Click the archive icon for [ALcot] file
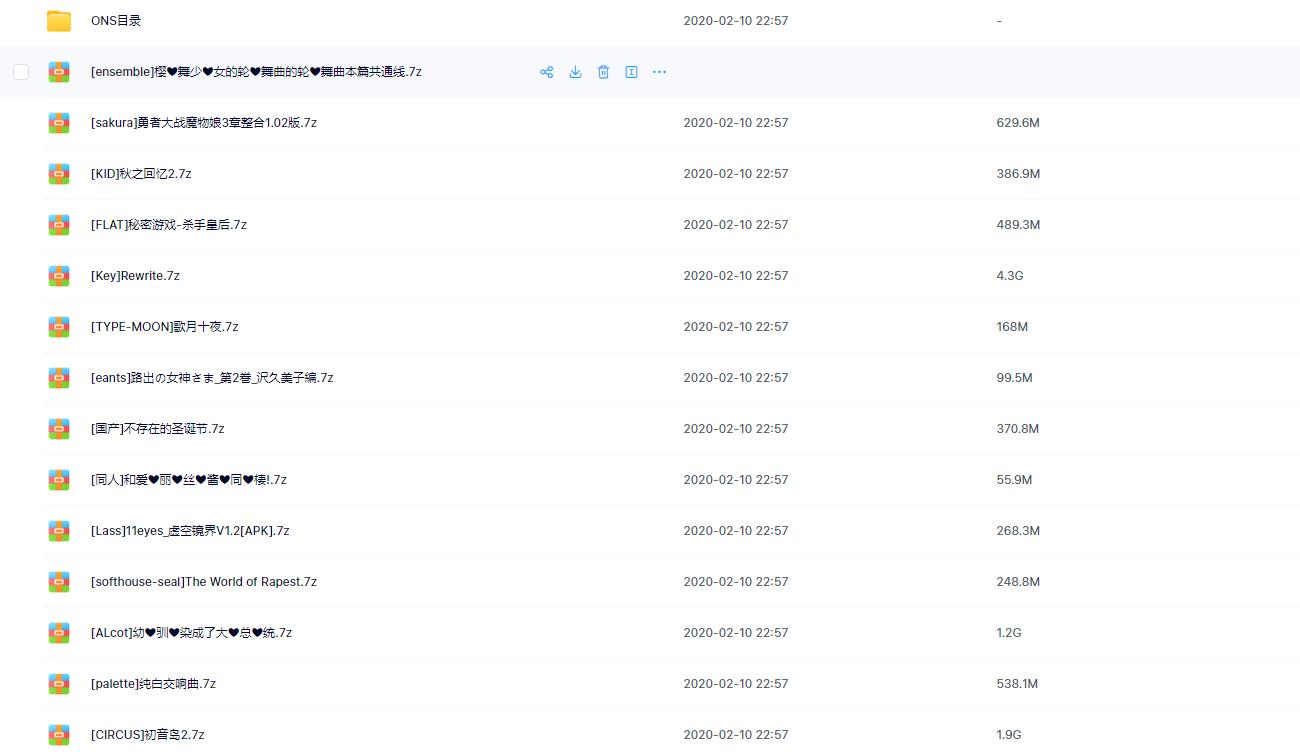The height and width of the screenshot is (752, 1300). [x=59, y=633]
